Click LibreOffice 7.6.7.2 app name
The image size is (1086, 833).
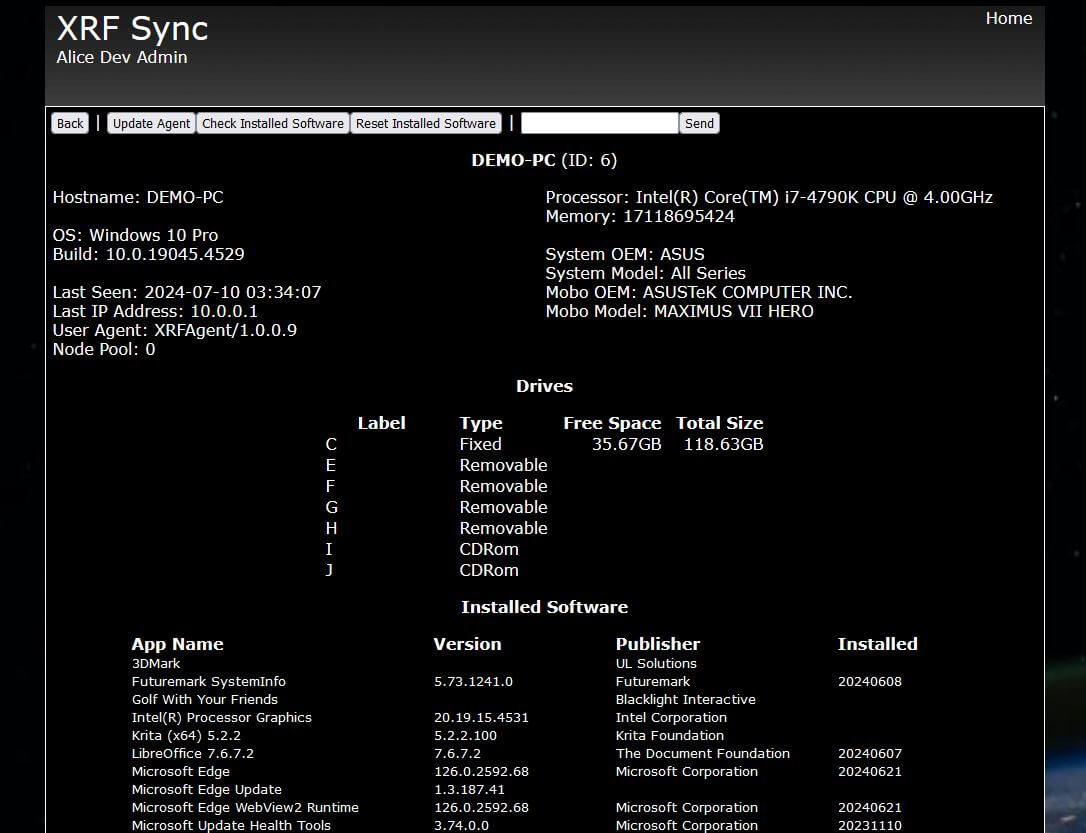(193, 753)
